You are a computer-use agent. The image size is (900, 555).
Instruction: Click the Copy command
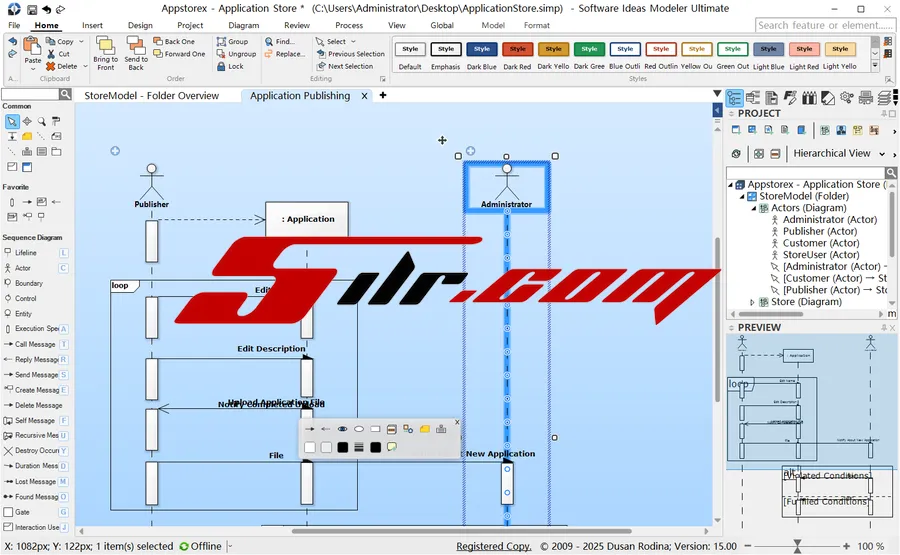tap(60, 41)
